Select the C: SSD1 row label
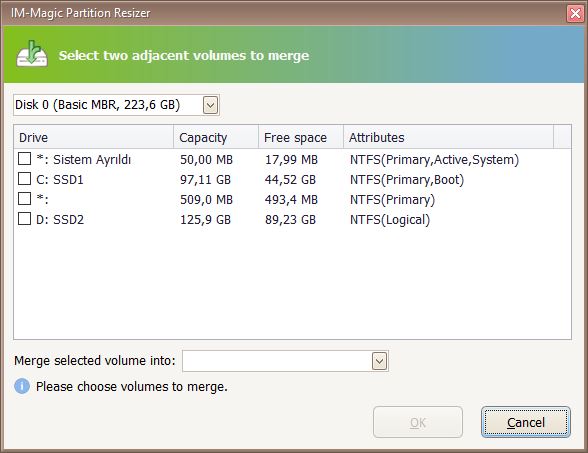This screenshot has width=588, height=453. click(60, 180)
